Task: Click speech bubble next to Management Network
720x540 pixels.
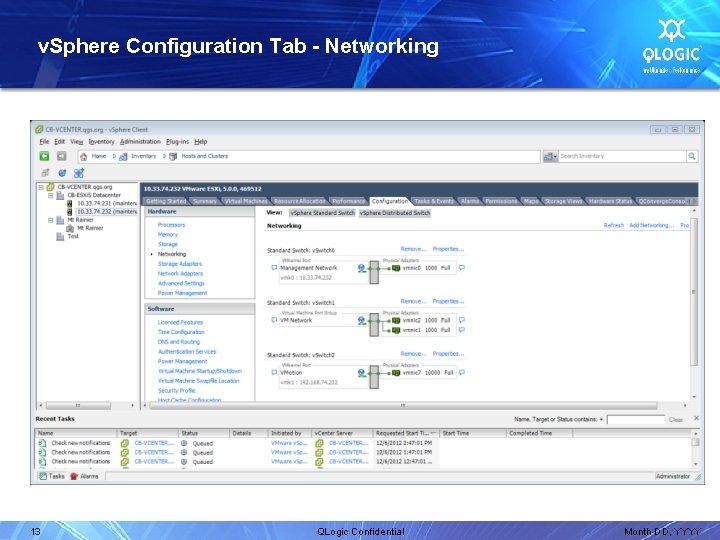Action: coord(274,268)
